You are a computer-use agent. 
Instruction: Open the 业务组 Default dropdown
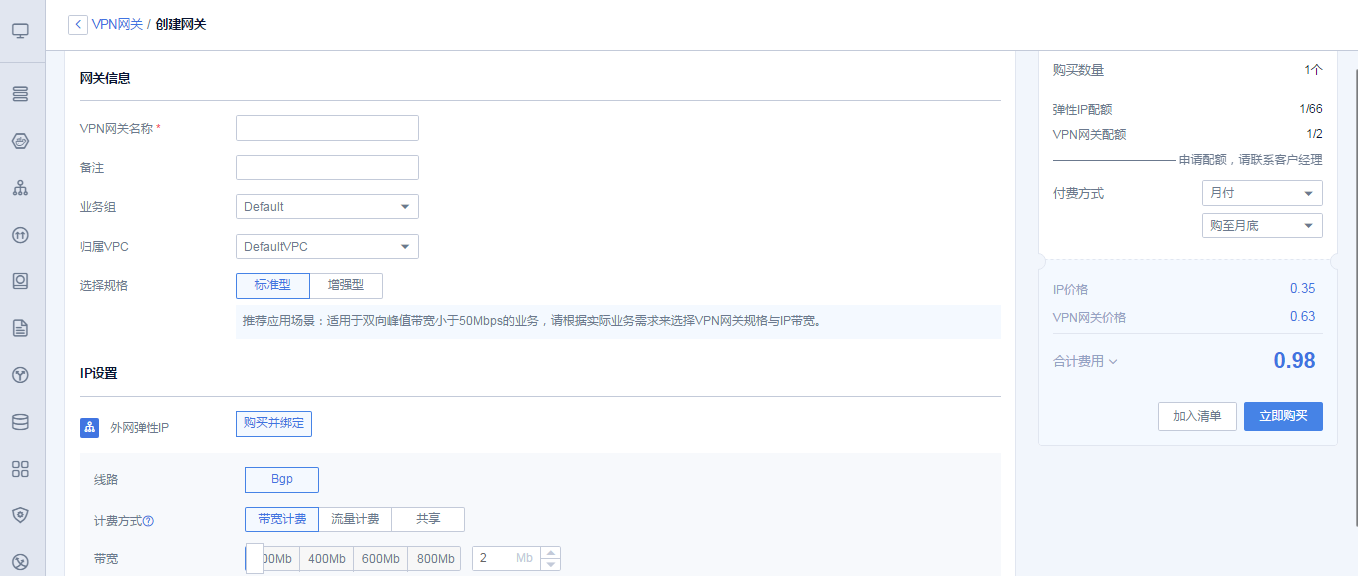[327, 207]
